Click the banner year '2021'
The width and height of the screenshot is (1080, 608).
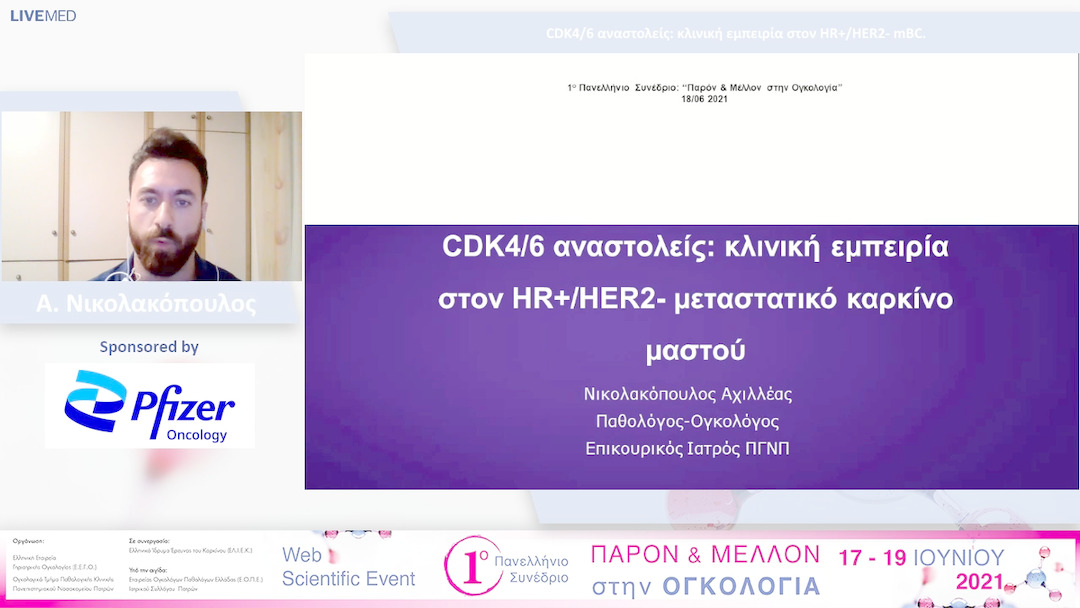[x=979, y=583]
